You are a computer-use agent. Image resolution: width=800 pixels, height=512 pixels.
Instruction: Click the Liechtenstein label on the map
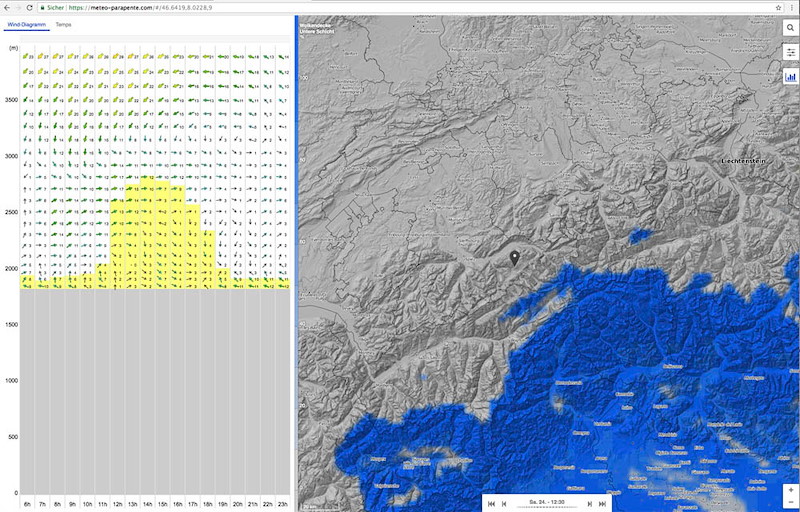(744, 161)
